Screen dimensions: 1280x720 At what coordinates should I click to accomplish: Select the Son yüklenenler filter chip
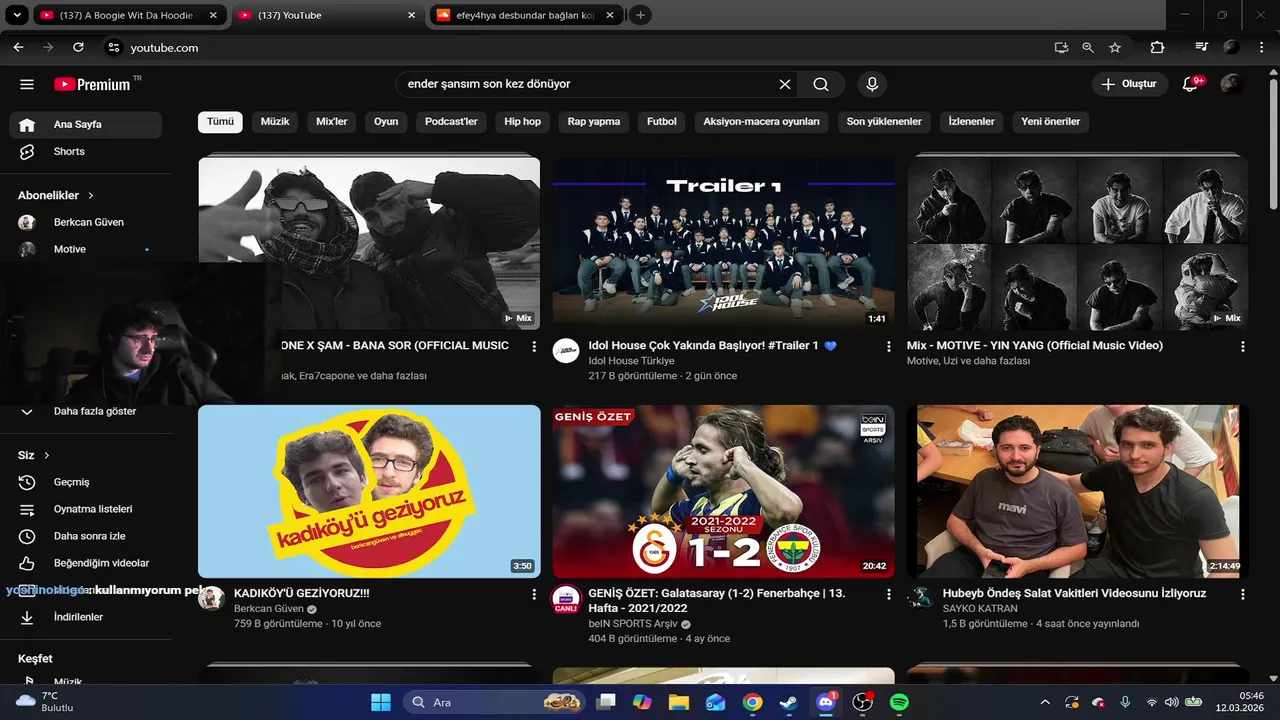click(x=884, y=121)
